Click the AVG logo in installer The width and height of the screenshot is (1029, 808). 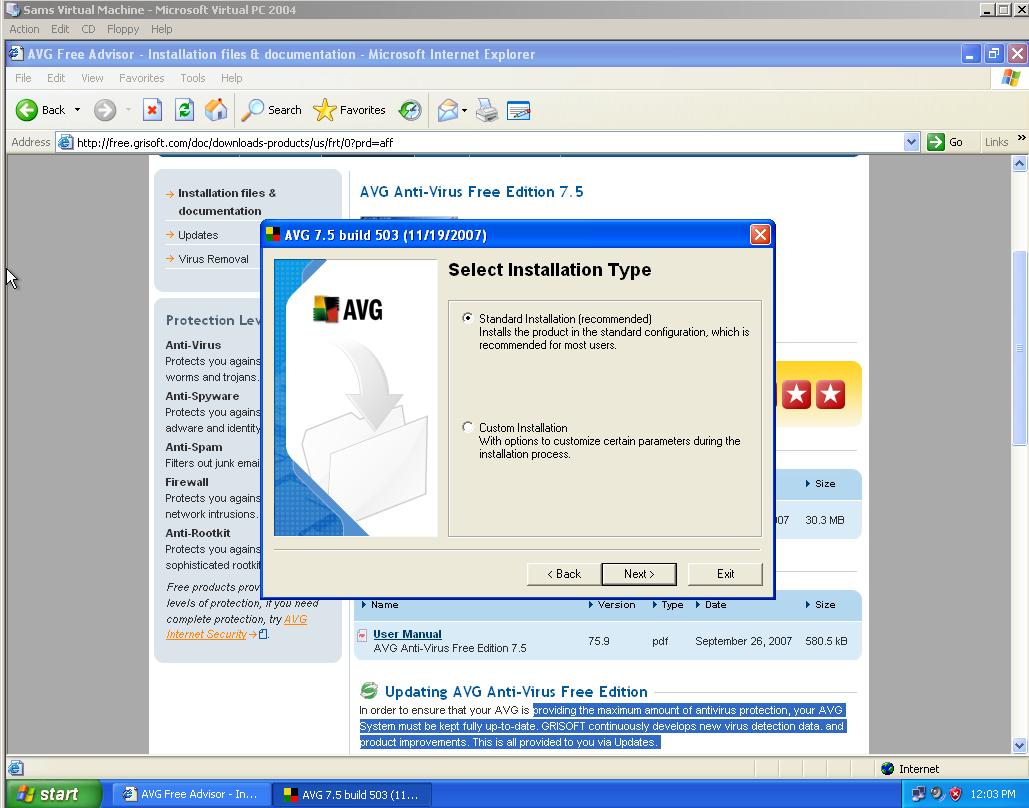click(348, 309)
